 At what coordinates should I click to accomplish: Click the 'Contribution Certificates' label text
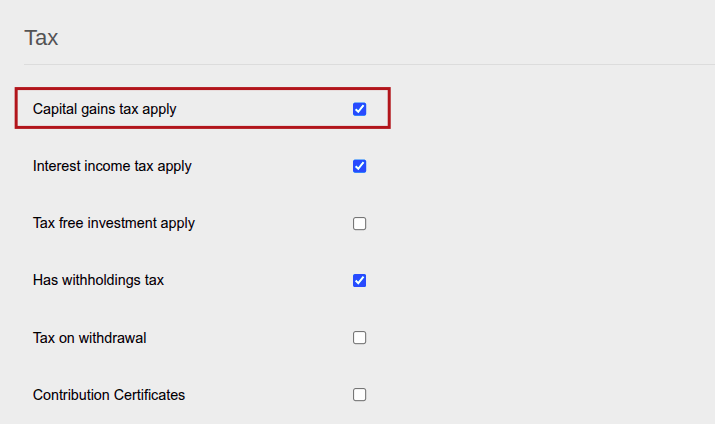click(109, 395)
